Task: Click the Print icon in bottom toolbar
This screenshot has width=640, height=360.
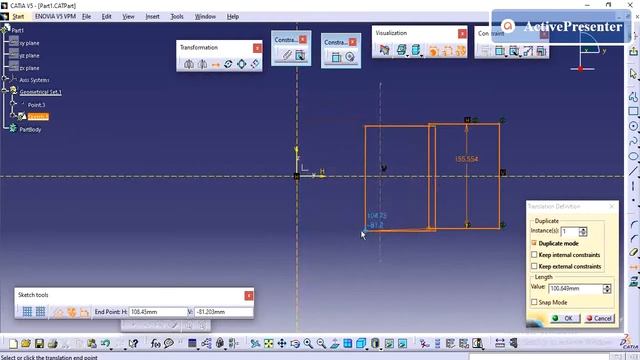Action: click(x=52, y=344)
